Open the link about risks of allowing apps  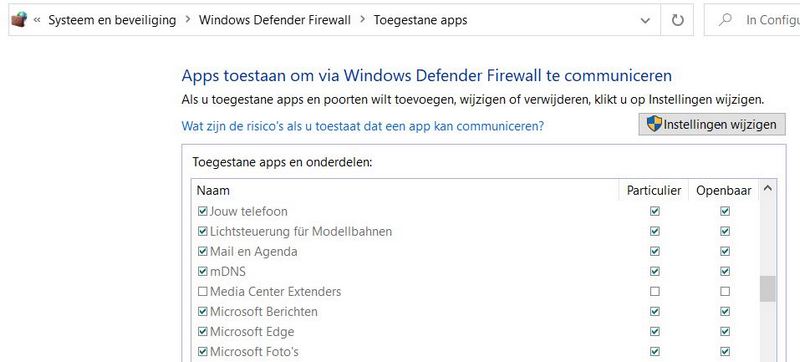tap(363, 125)
